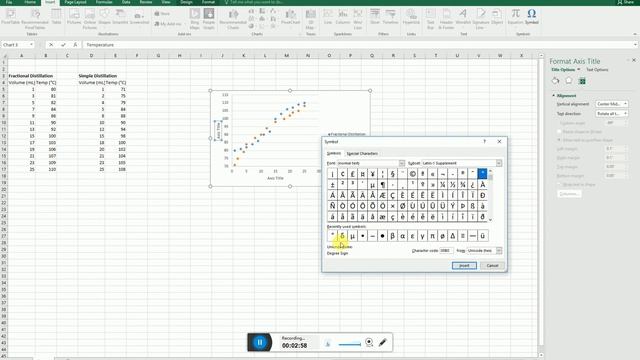Open Title Options dropdown arrow
This screenshot has width=640, height=360.
[578, 69]
